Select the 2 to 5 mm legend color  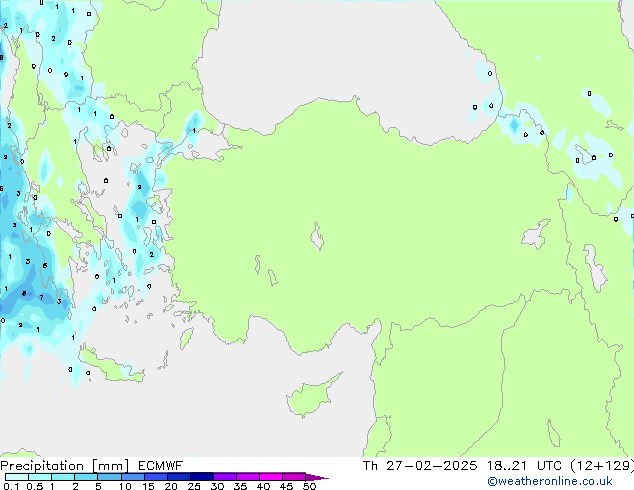(x=86, y=477)
